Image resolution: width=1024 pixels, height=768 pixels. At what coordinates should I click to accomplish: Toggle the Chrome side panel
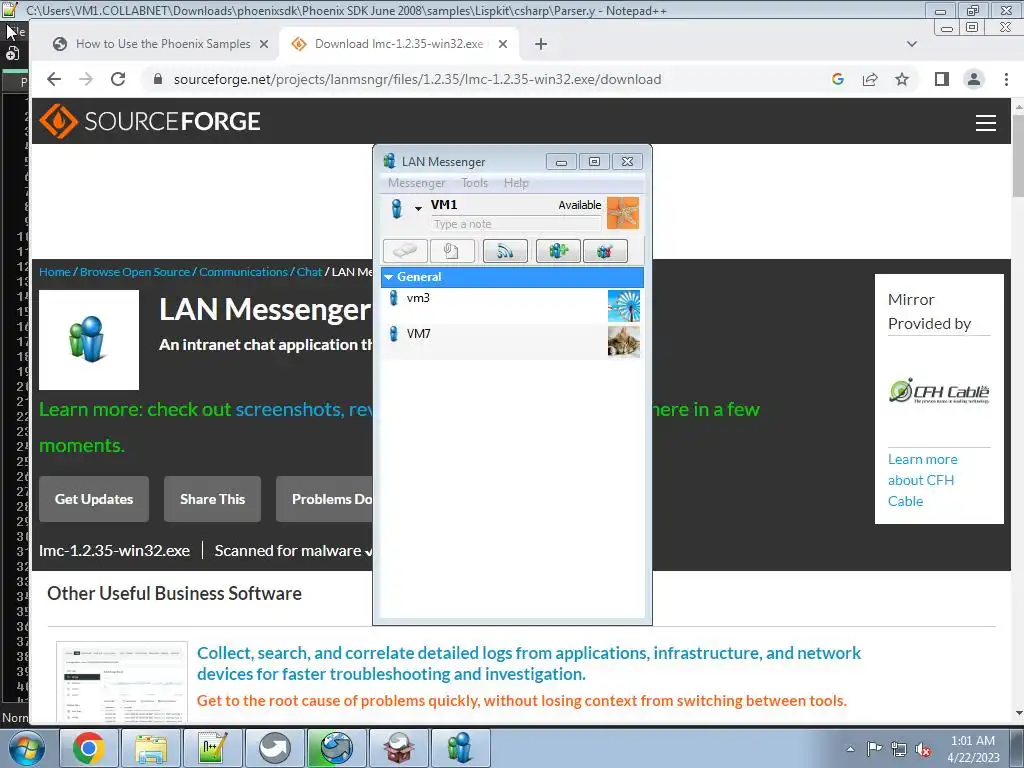pos(942,79)
